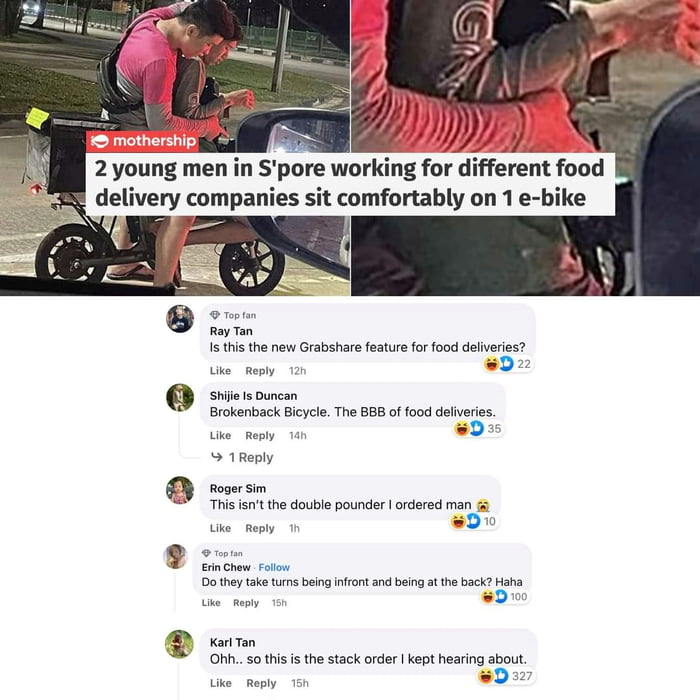The width and height of the screenshot is (700, 700).
Task: Follow Erin Chew
Action: click(x=274, y=567)
